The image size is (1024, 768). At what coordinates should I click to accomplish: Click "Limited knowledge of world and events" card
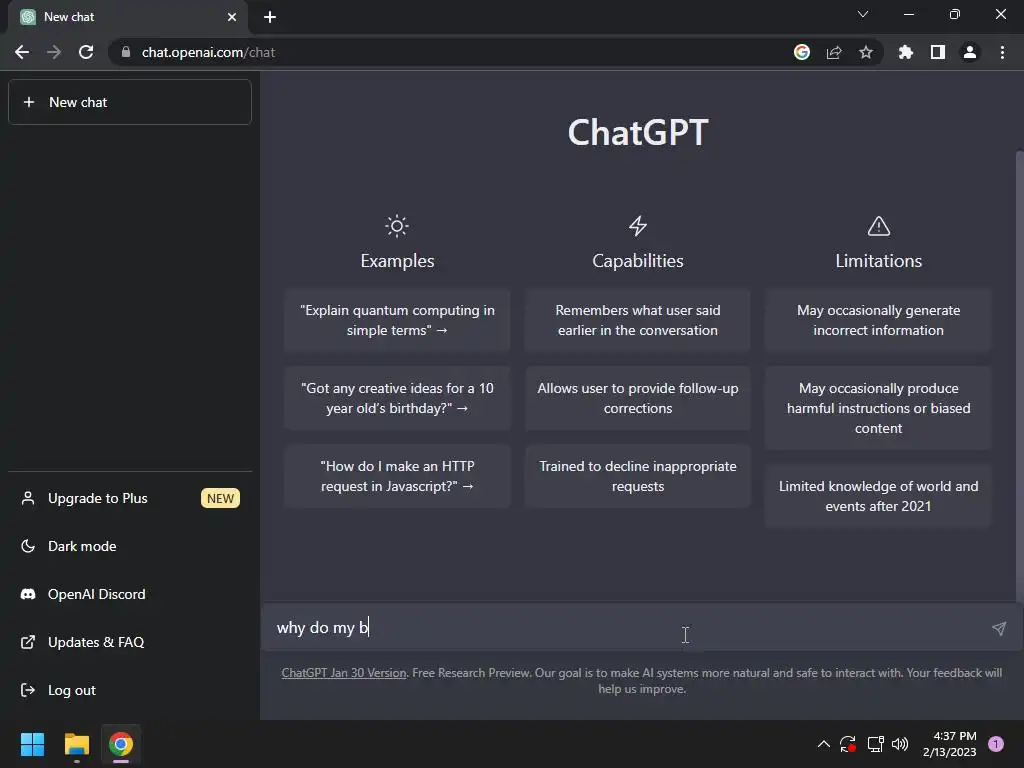878,496
